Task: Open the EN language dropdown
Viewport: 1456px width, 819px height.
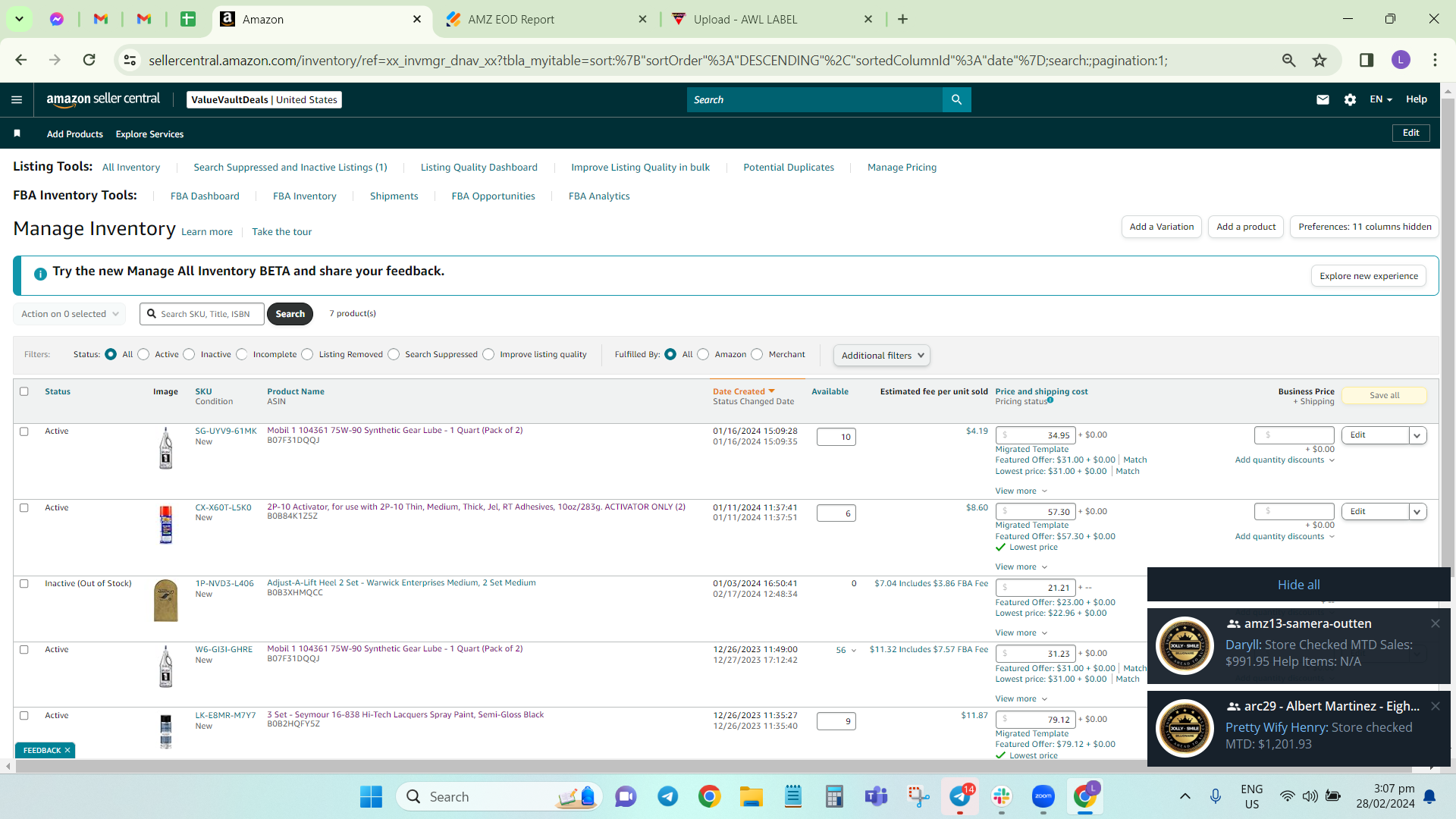Action: 1380,99
